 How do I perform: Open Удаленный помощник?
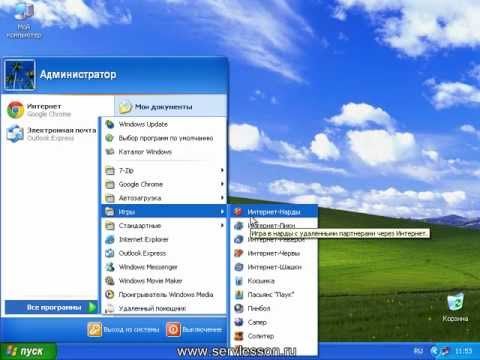point(164,308)
